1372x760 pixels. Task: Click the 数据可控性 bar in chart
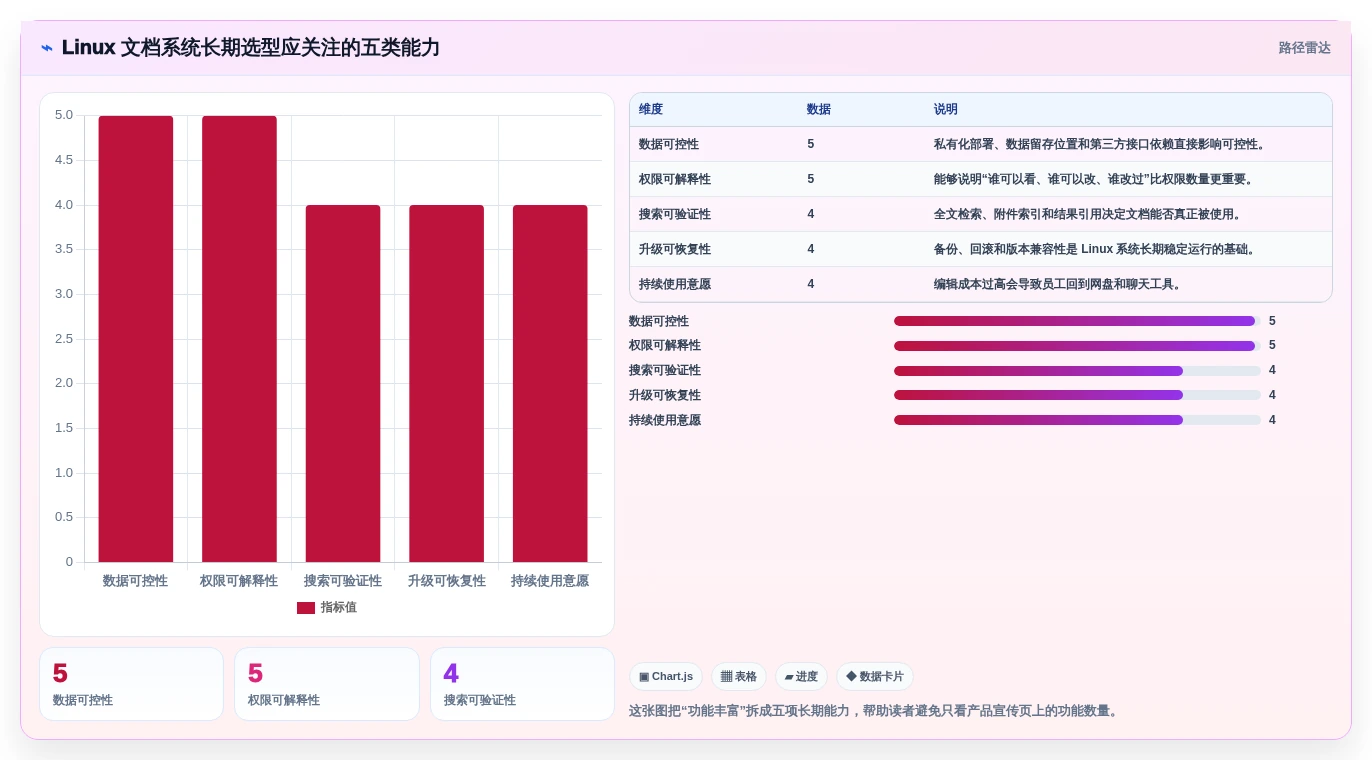(136, 339)
